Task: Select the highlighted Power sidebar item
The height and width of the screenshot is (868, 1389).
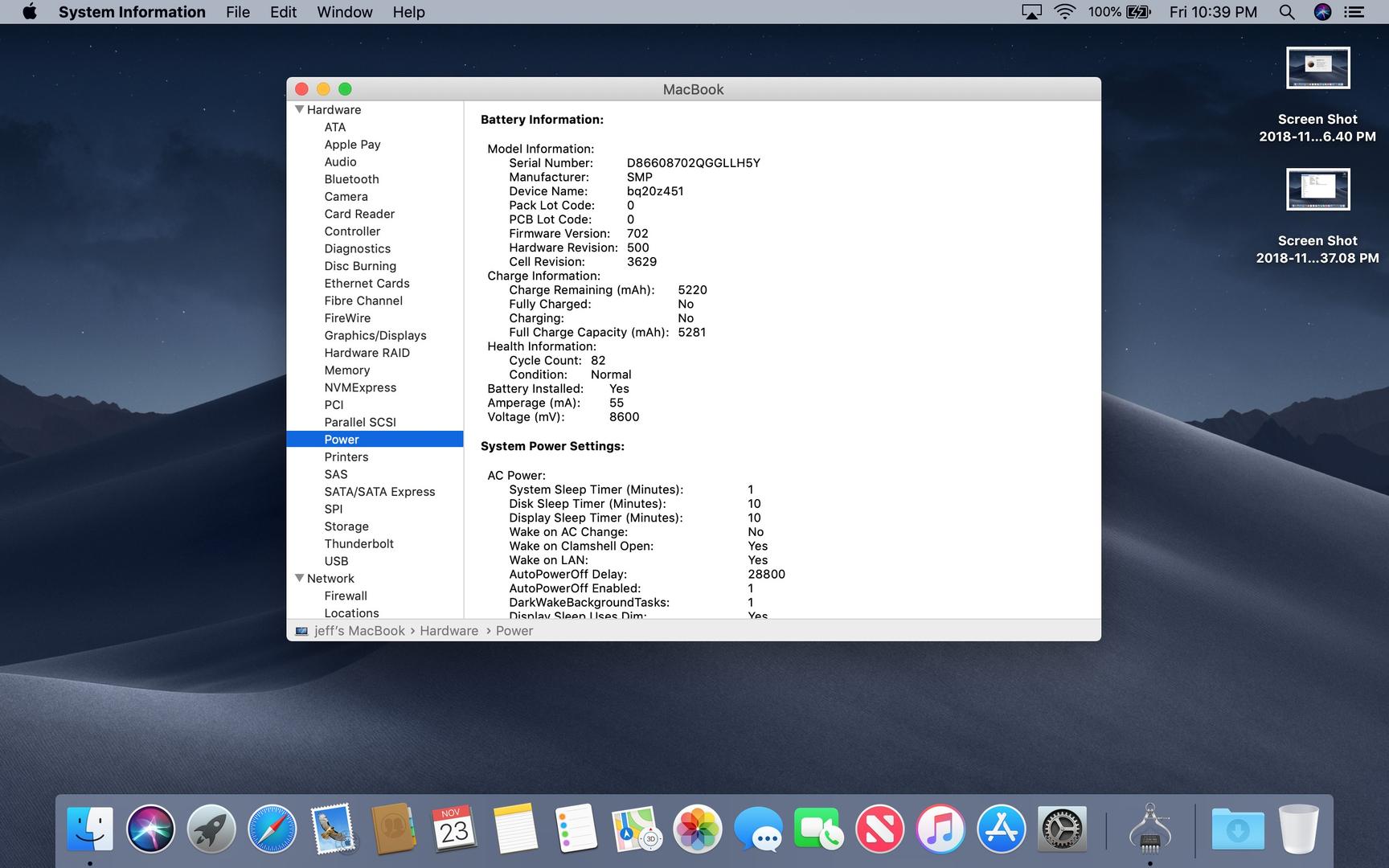Action: pyautogui.click(x=375, y=440)
